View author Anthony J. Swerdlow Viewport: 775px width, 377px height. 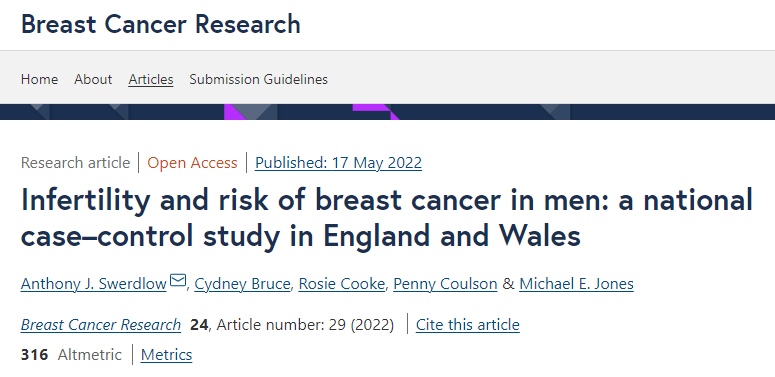[93, 284]
